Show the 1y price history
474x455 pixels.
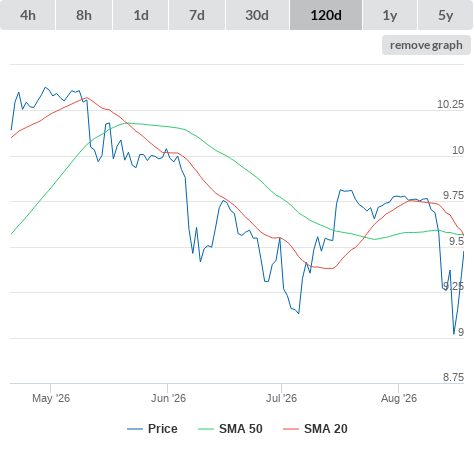(390, 15)
